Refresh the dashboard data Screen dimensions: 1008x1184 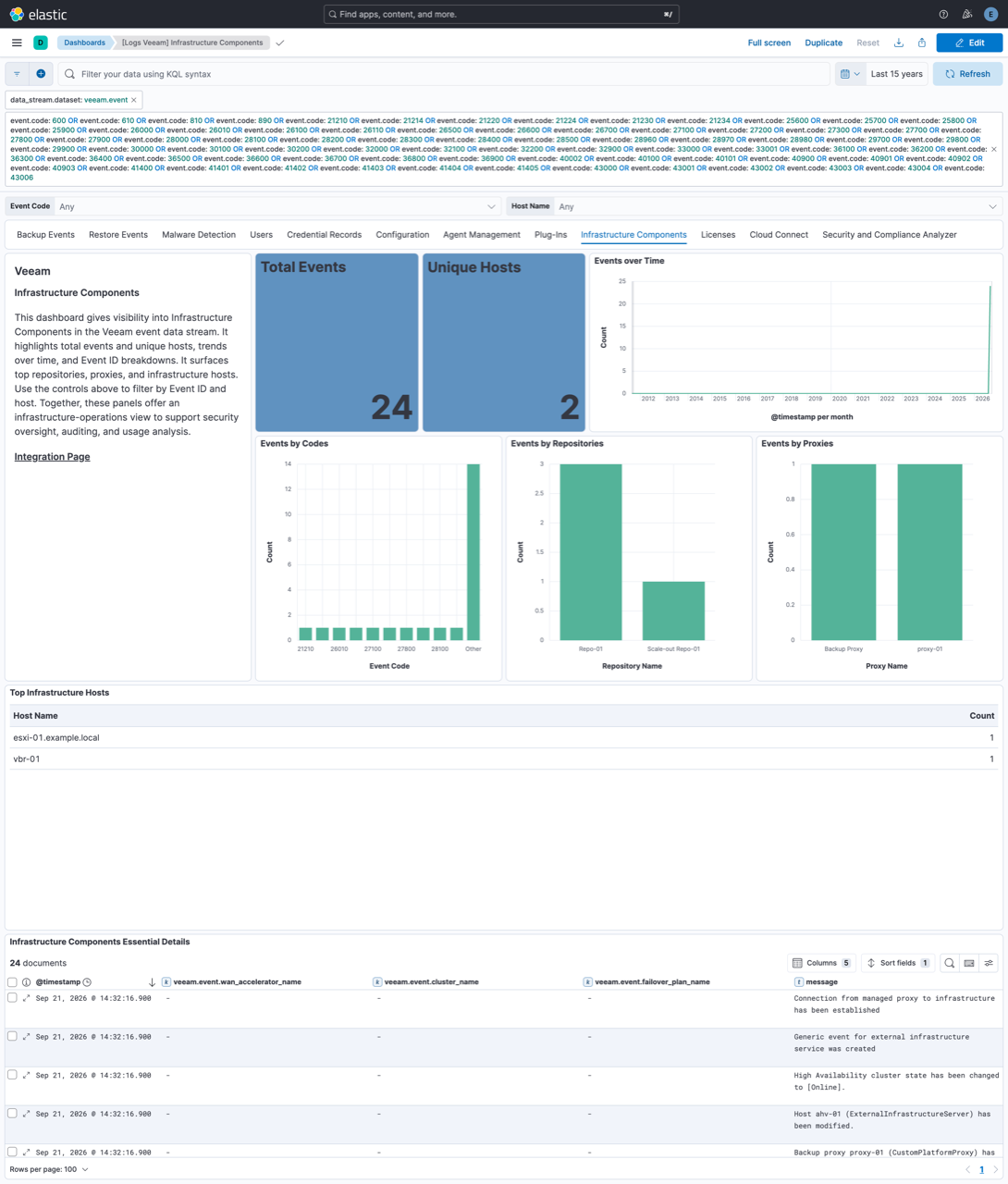[x=967, y=74]
